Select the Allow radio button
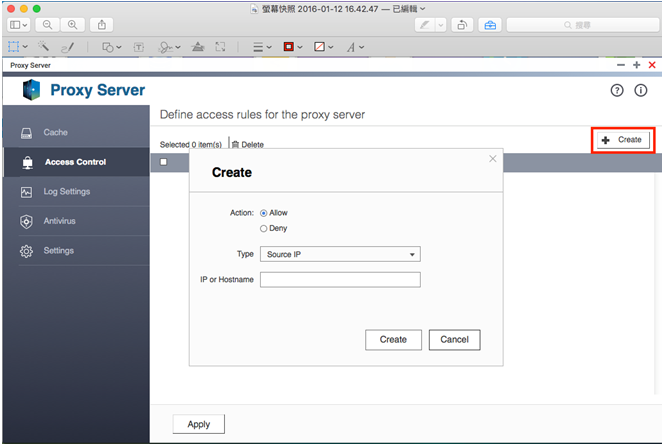 click(264, 213)
